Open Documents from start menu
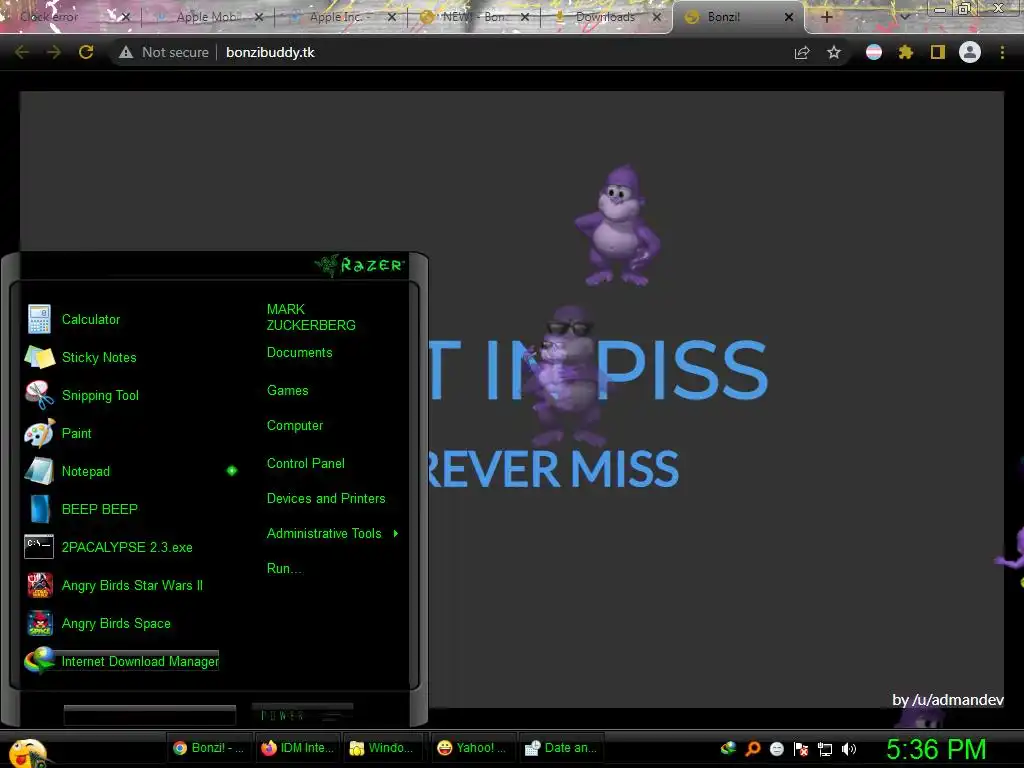The image size is (1024, 768). [300, 353]
